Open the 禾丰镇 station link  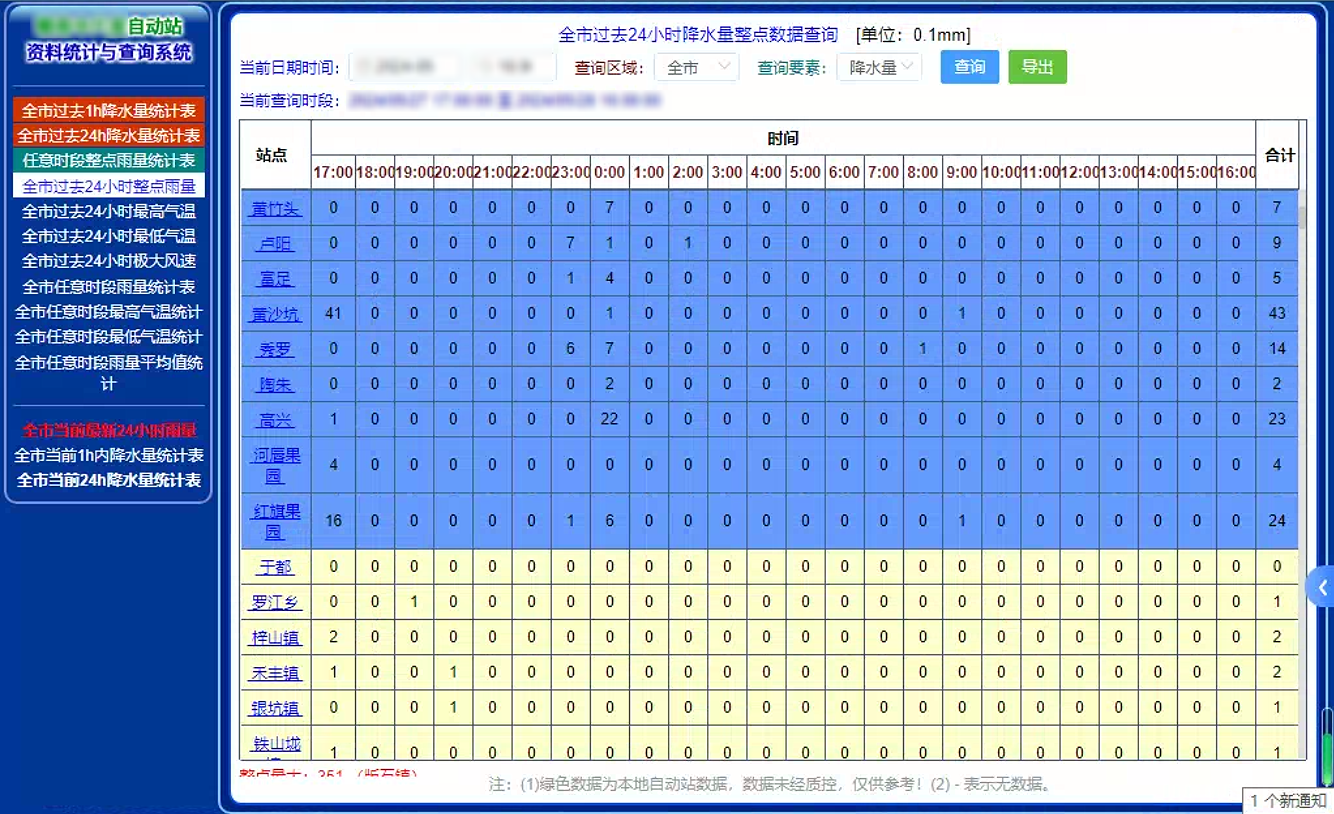click(275, 673)
